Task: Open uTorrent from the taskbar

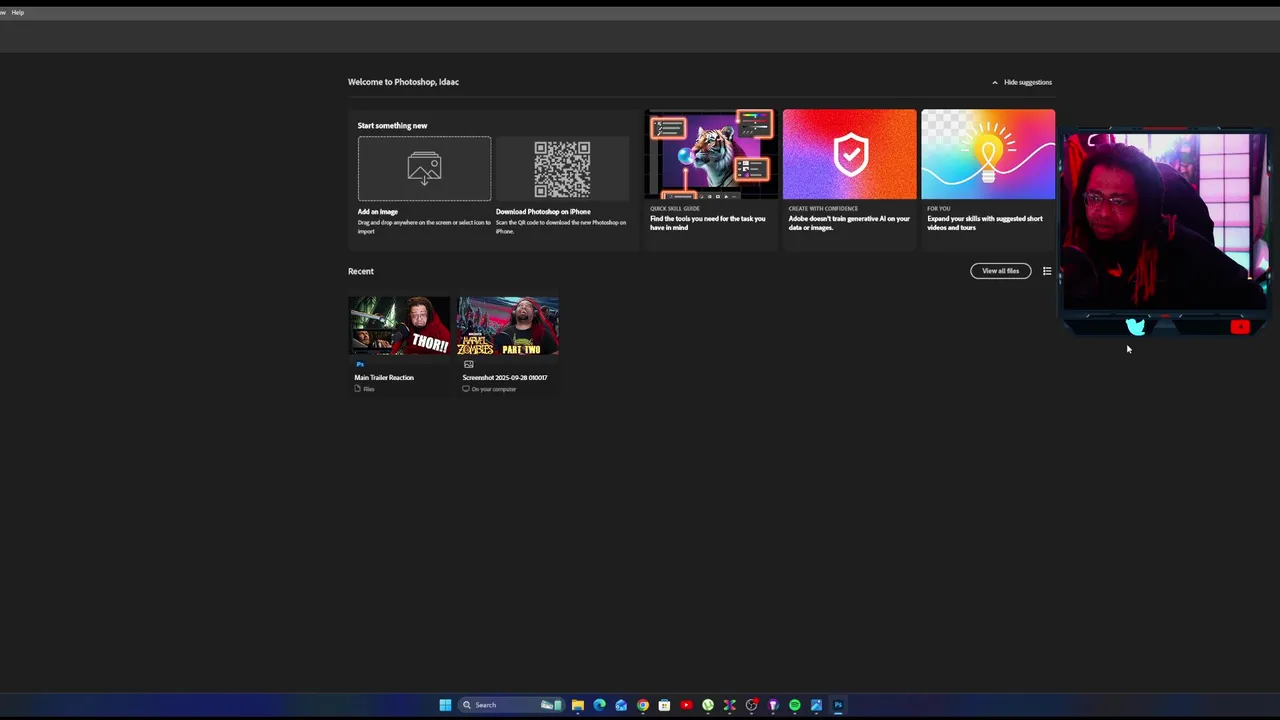Action: pos(708,705)
